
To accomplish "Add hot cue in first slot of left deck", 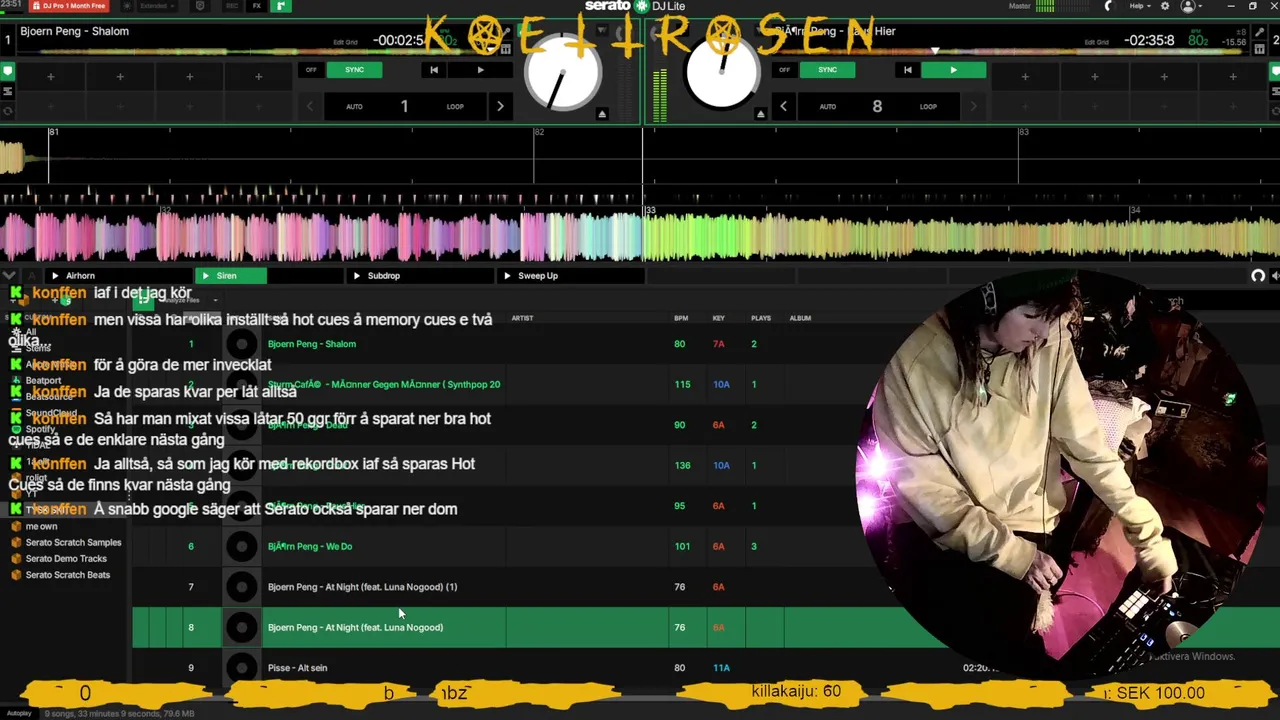I will 51,77.
